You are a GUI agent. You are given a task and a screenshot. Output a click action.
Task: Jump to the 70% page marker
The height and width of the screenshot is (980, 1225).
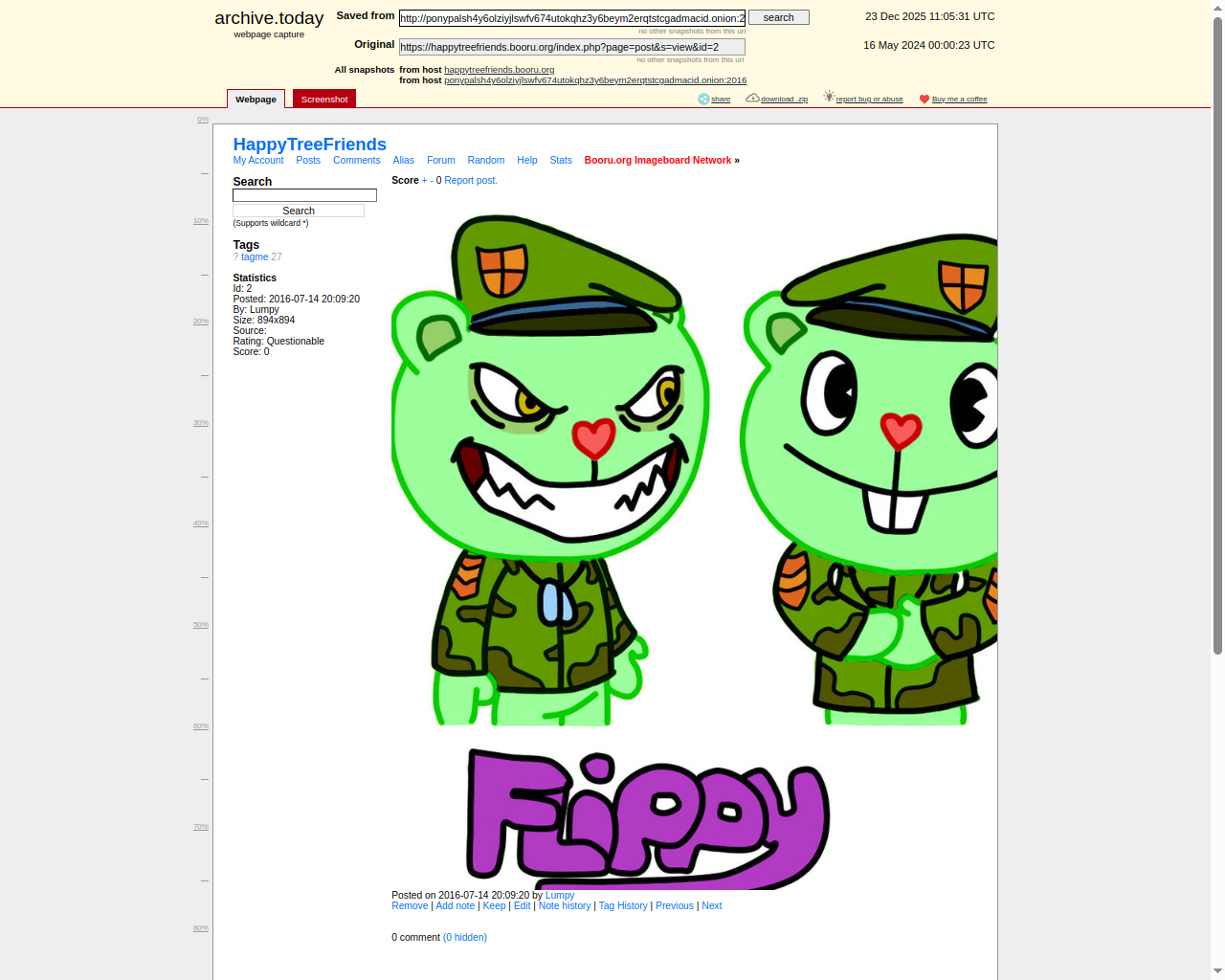click(x=201, y=827)
